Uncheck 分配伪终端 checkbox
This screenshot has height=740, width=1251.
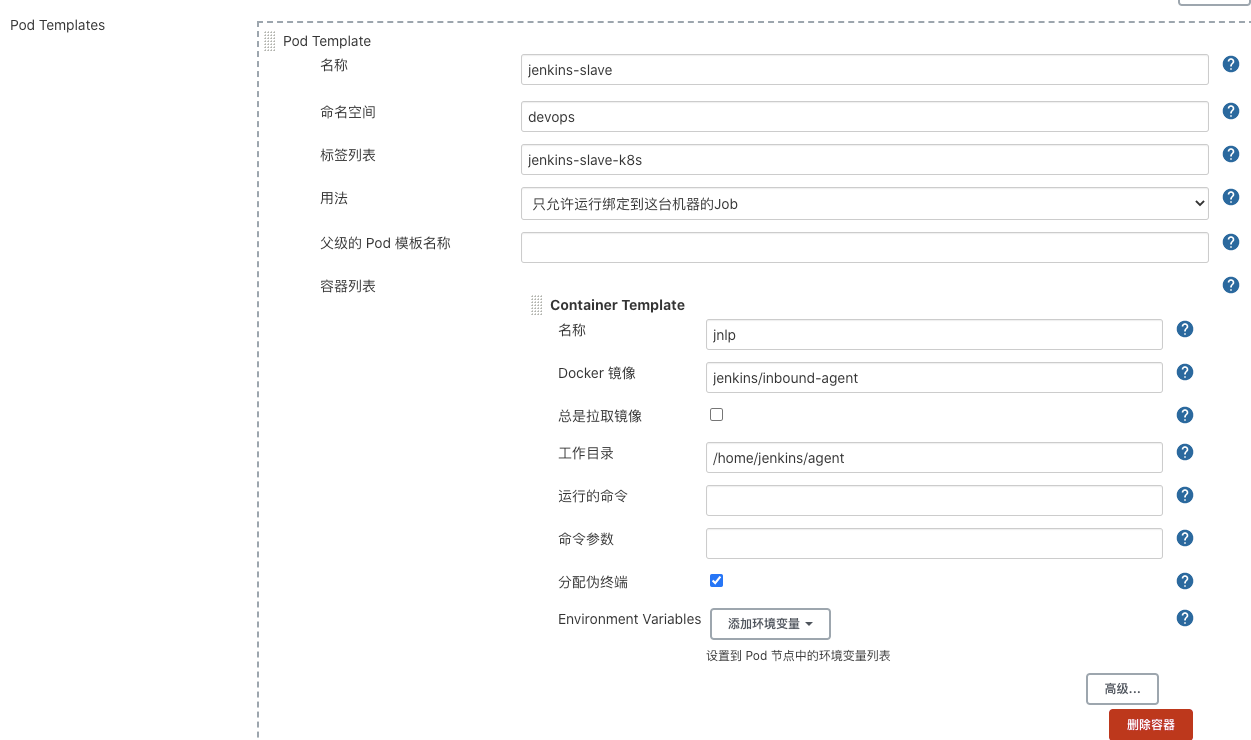coord(716,580)
